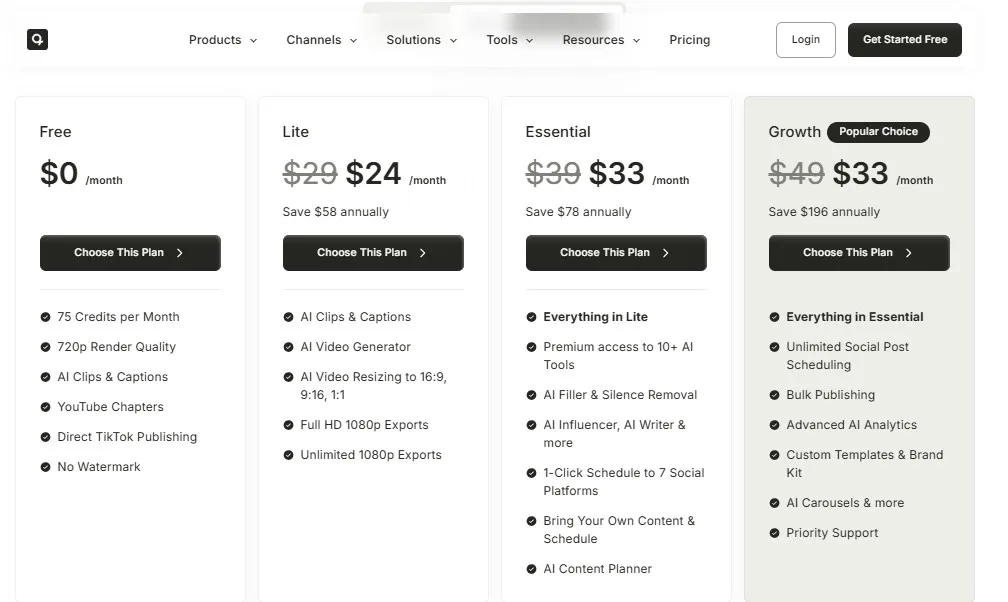
Task: Click the checkmark beside AI Video Generator
Action: (287, 347)
